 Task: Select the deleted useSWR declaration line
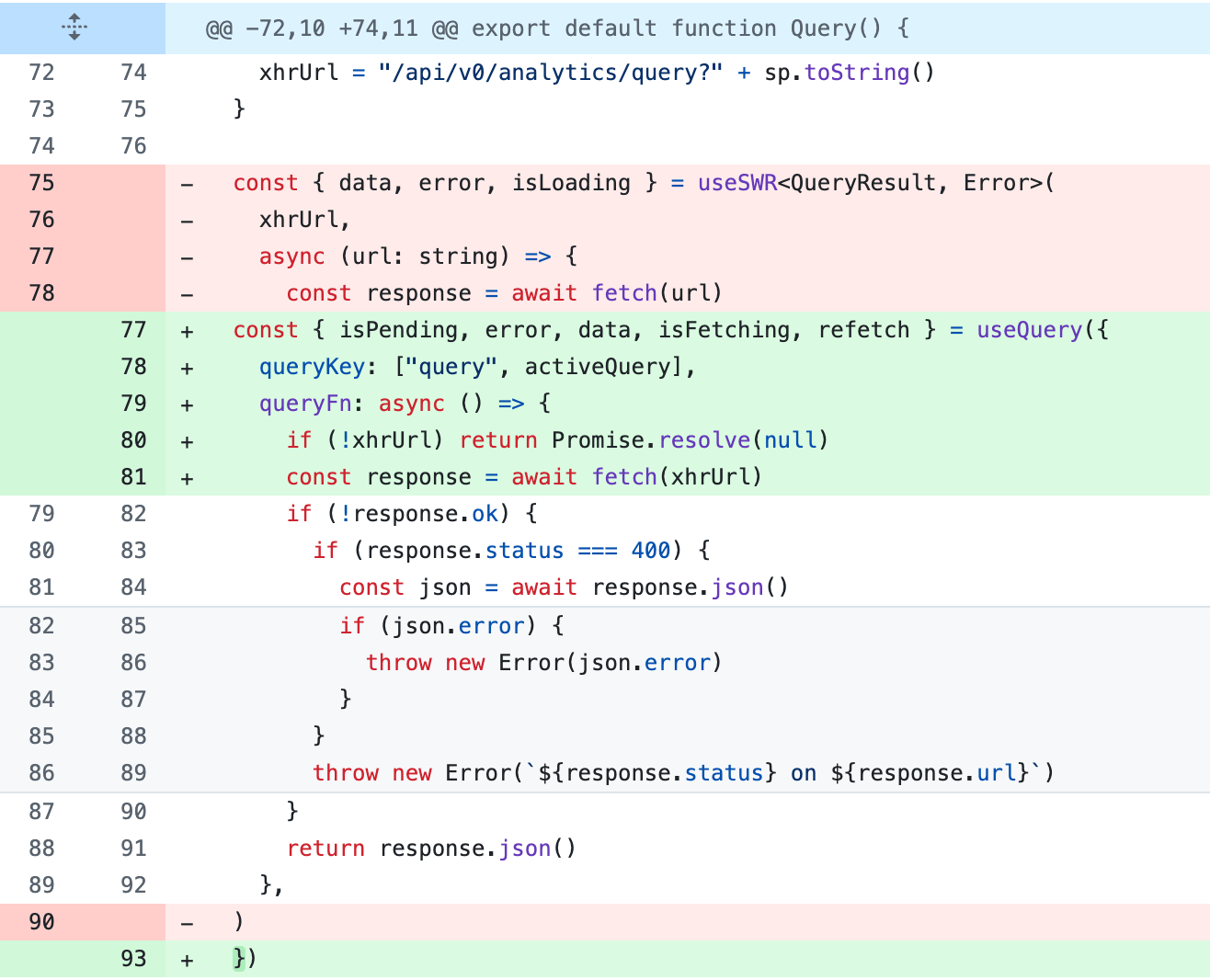coord(644,183)
